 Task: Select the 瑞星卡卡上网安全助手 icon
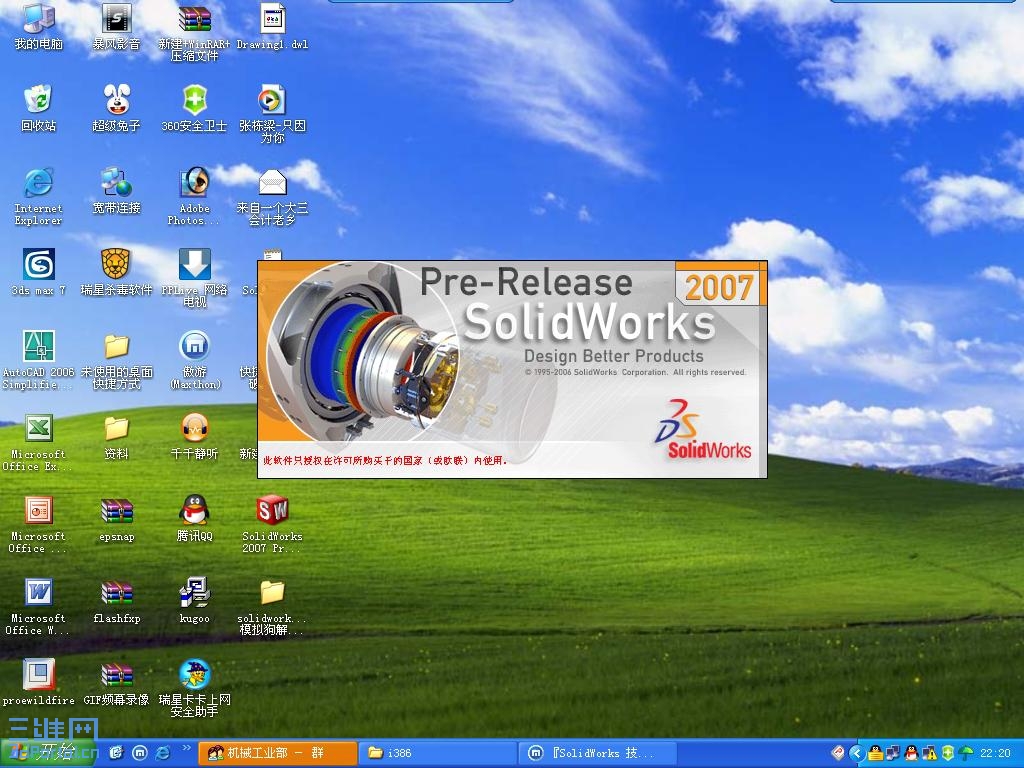[x=194, y=688]
